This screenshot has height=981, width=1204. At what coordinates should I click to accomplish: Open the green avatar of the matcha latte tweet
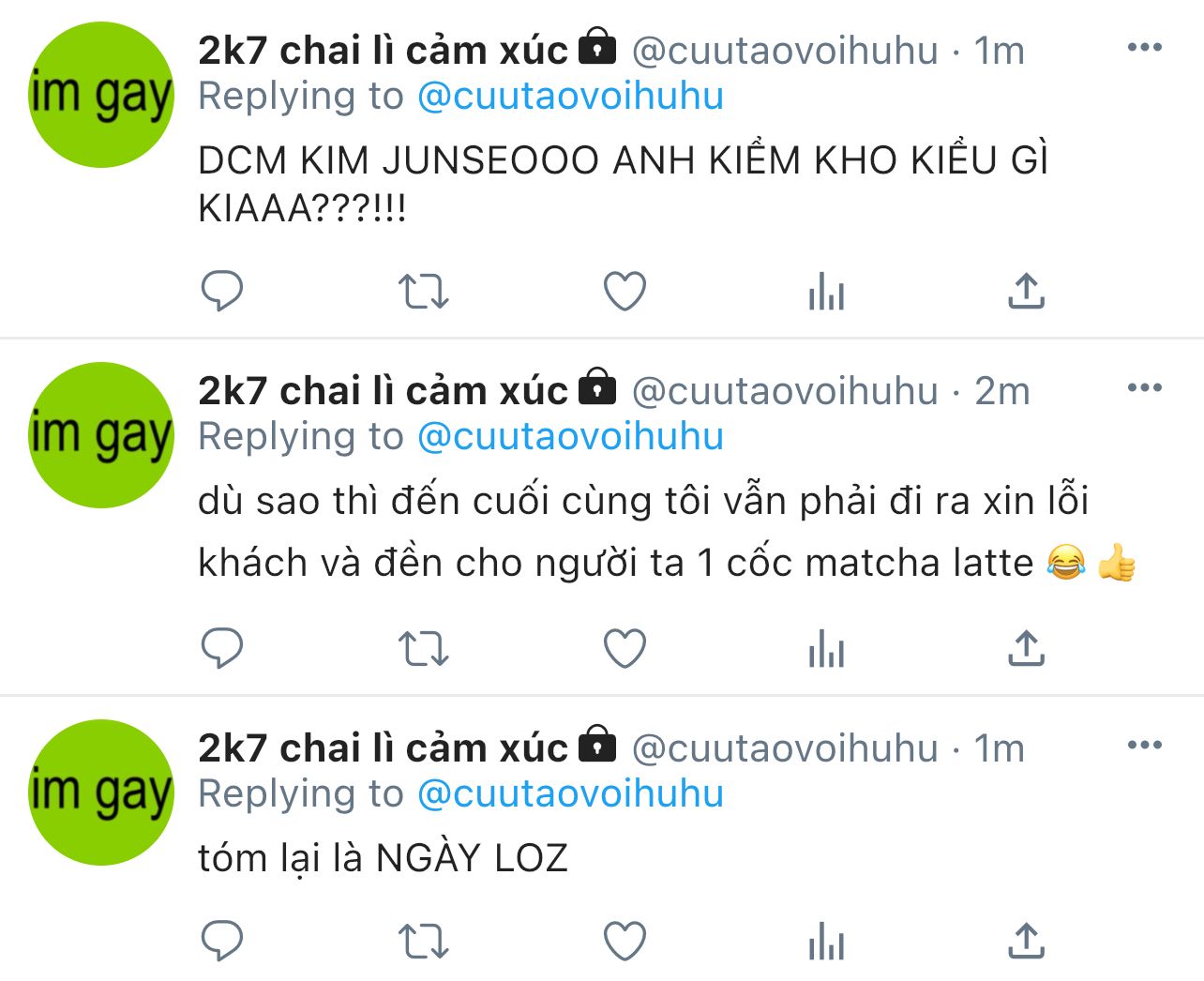coord(101,435)
